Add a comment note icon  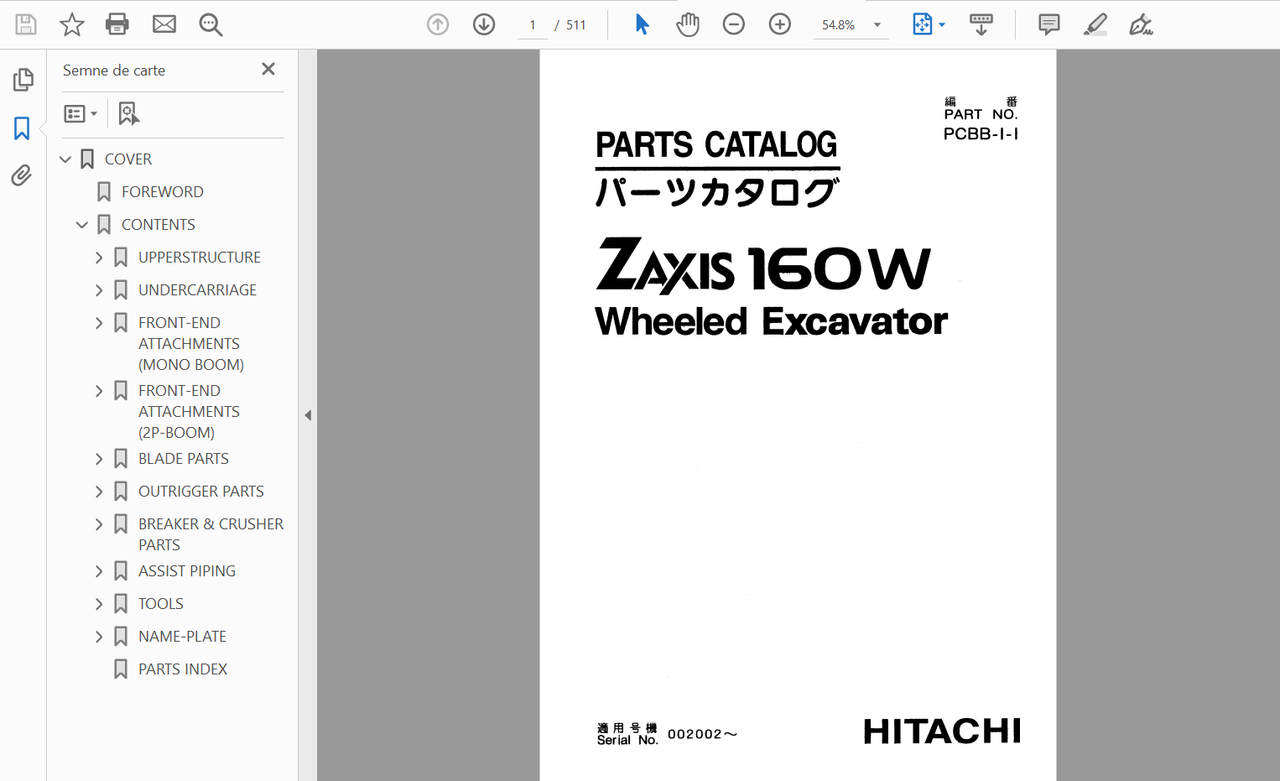click(1049, 25)
